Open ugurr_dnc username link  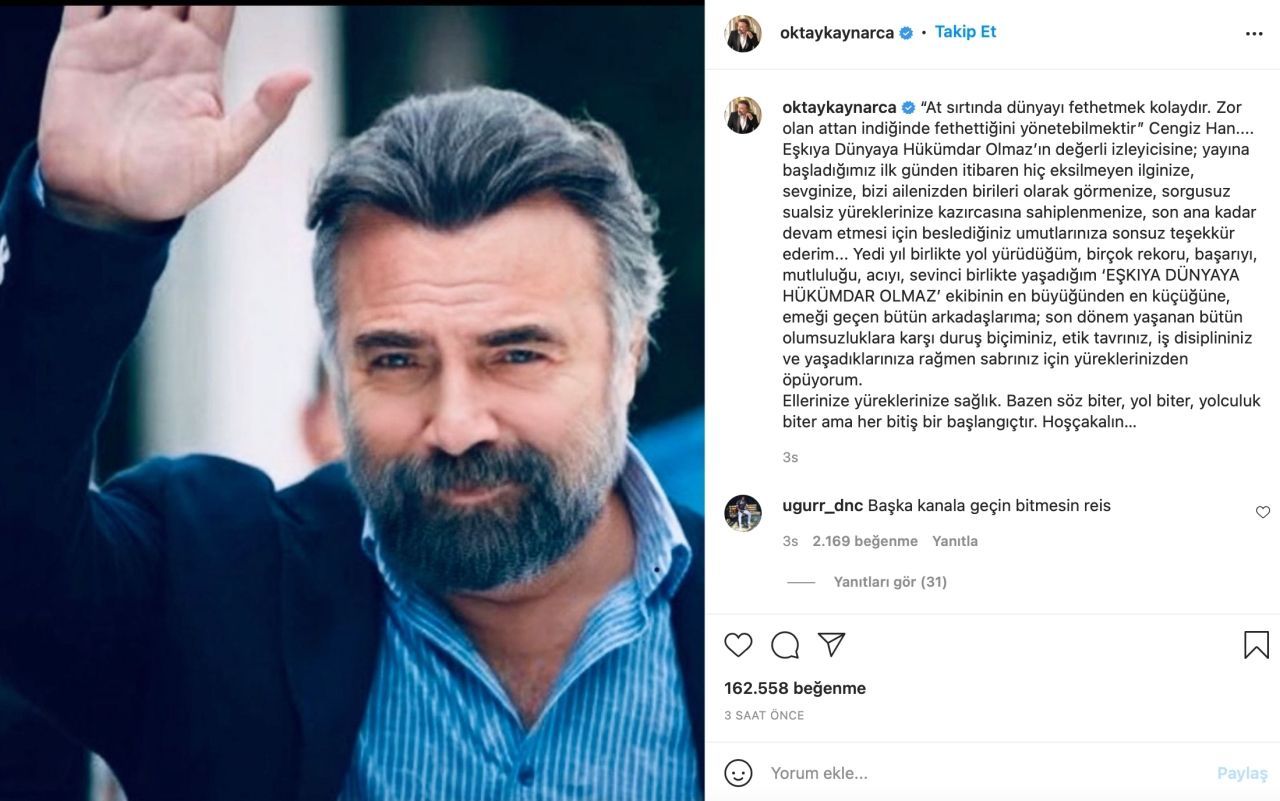[822, 506]
